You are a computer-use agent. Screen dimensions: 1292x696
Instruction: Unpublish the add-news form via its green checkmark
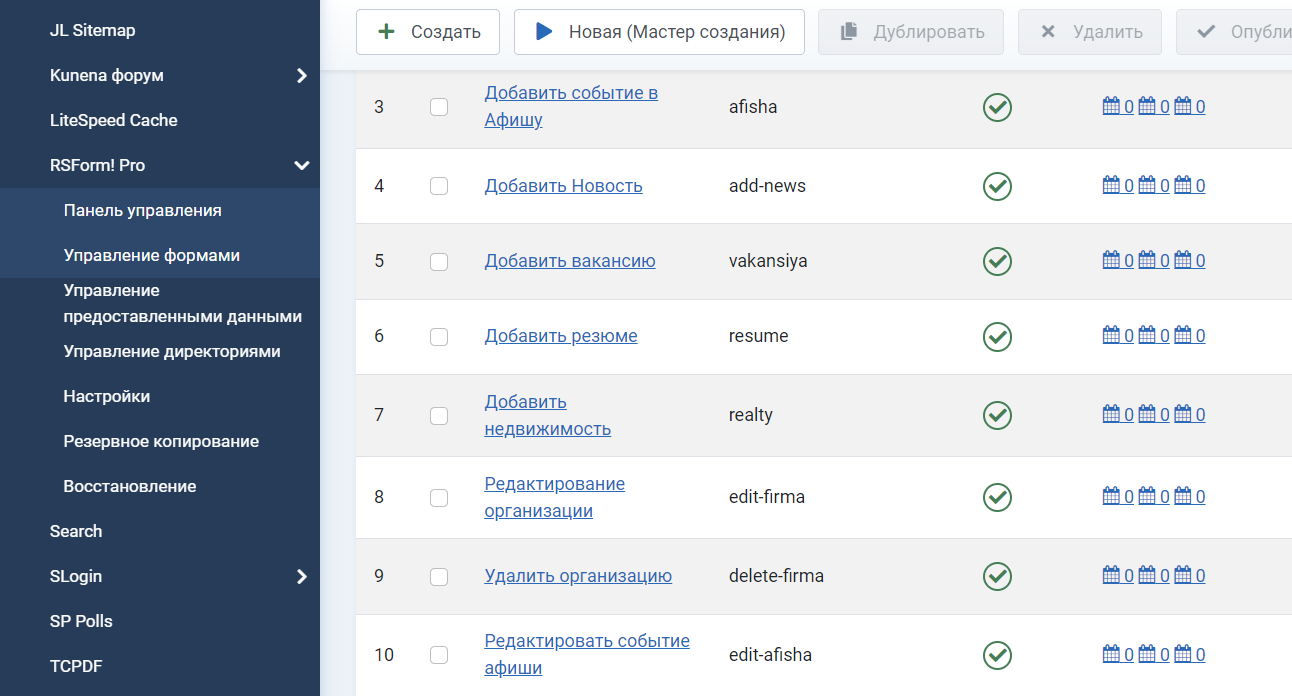click(997, 186)
